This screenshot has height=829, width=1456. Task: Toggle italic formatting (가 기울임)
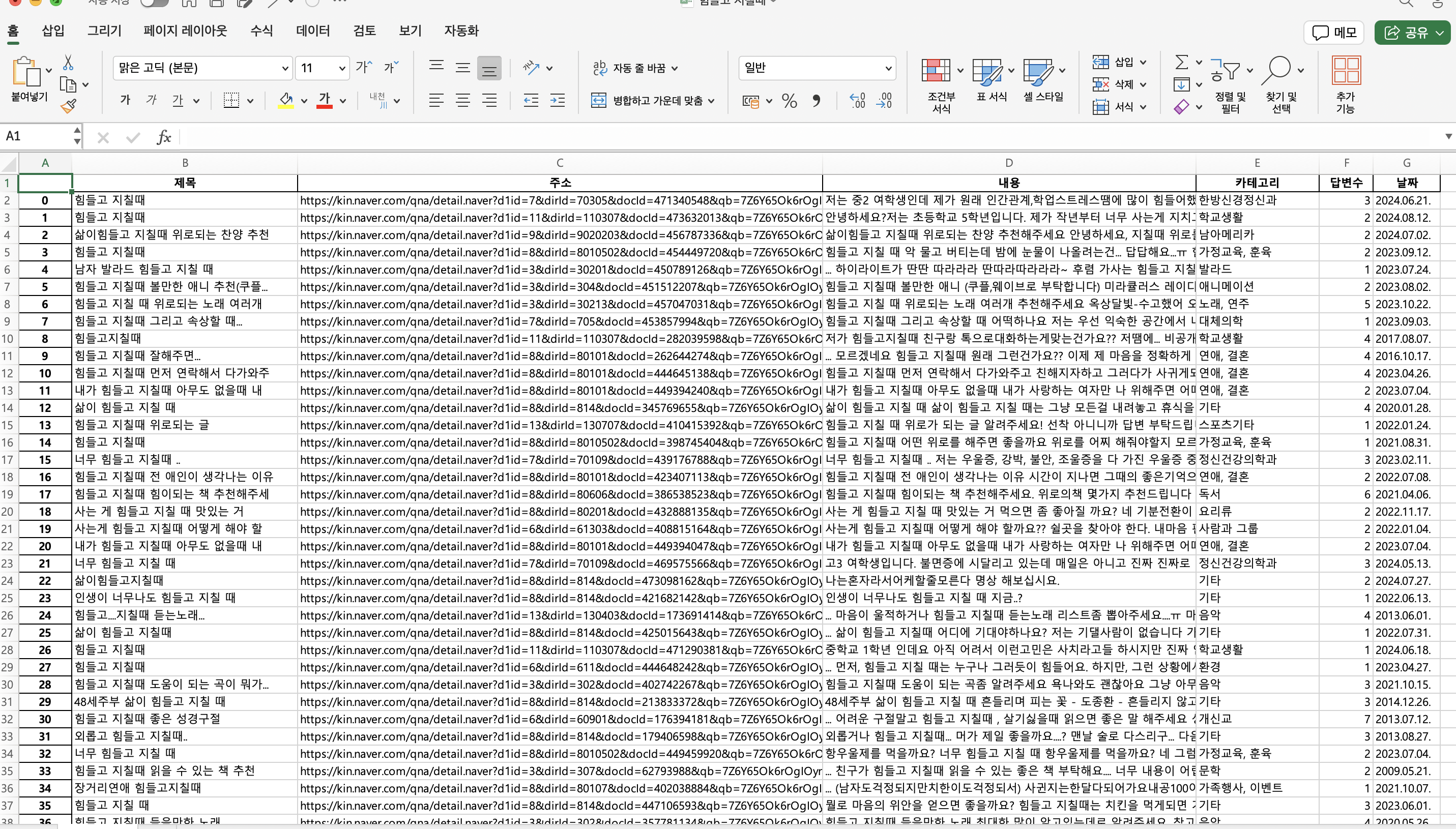pos(151,100)
